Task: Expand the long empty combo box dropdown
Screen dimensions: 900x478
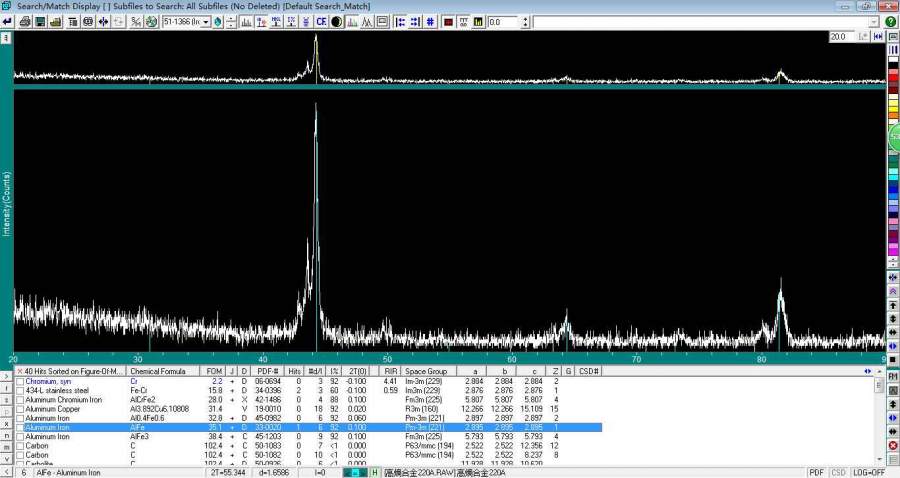Action: 875,22
